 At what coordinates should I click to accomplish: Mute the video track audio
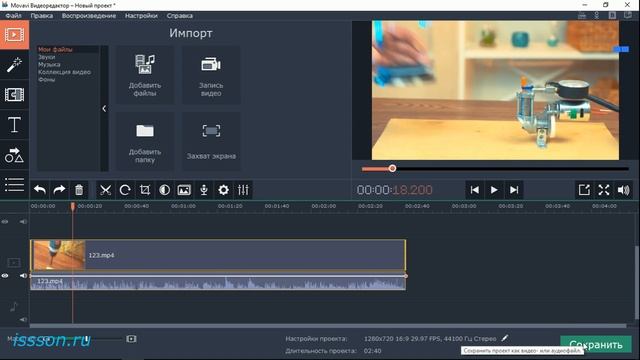click(x=23, y=276)
